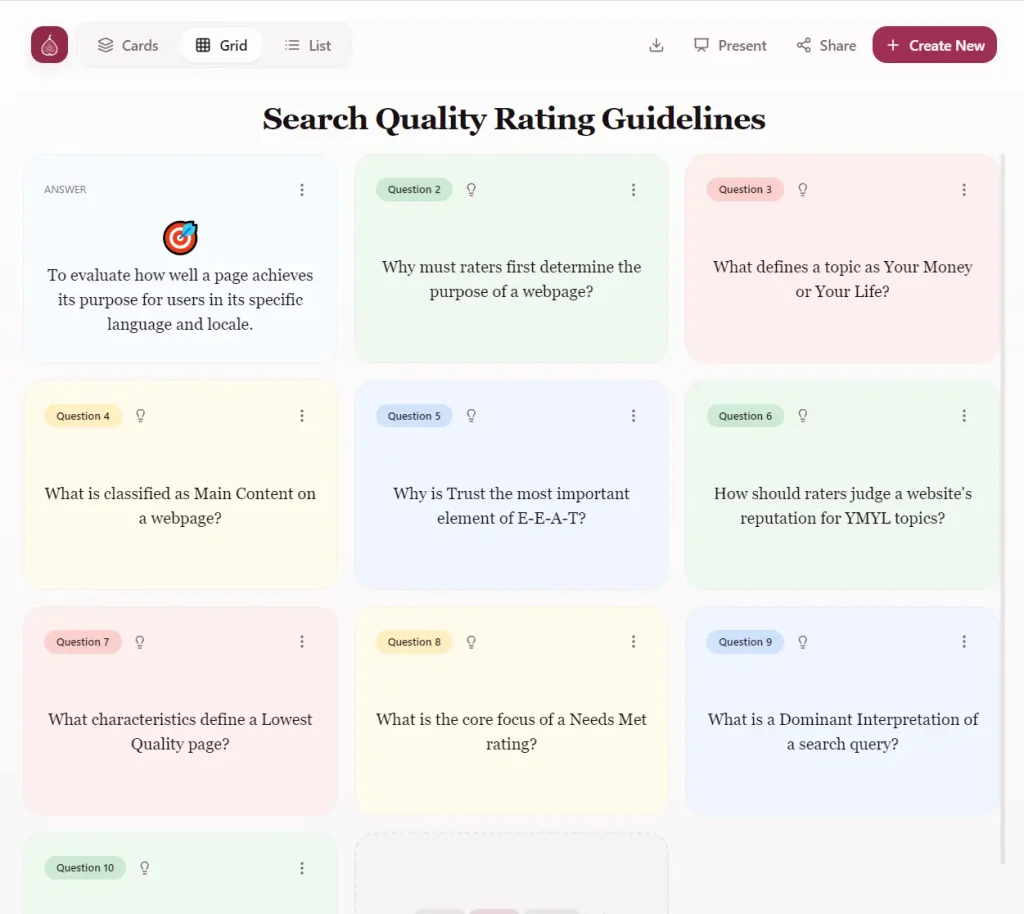This screenshot has height=914, width=1024.
Task: Switch to List view
Action: tap(307, 45)
